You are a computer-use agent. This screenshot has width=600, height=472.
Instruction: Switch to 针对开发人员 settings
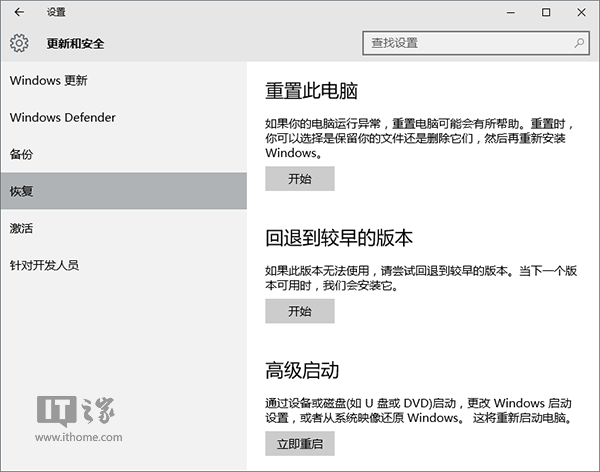(x=44, y=265)
